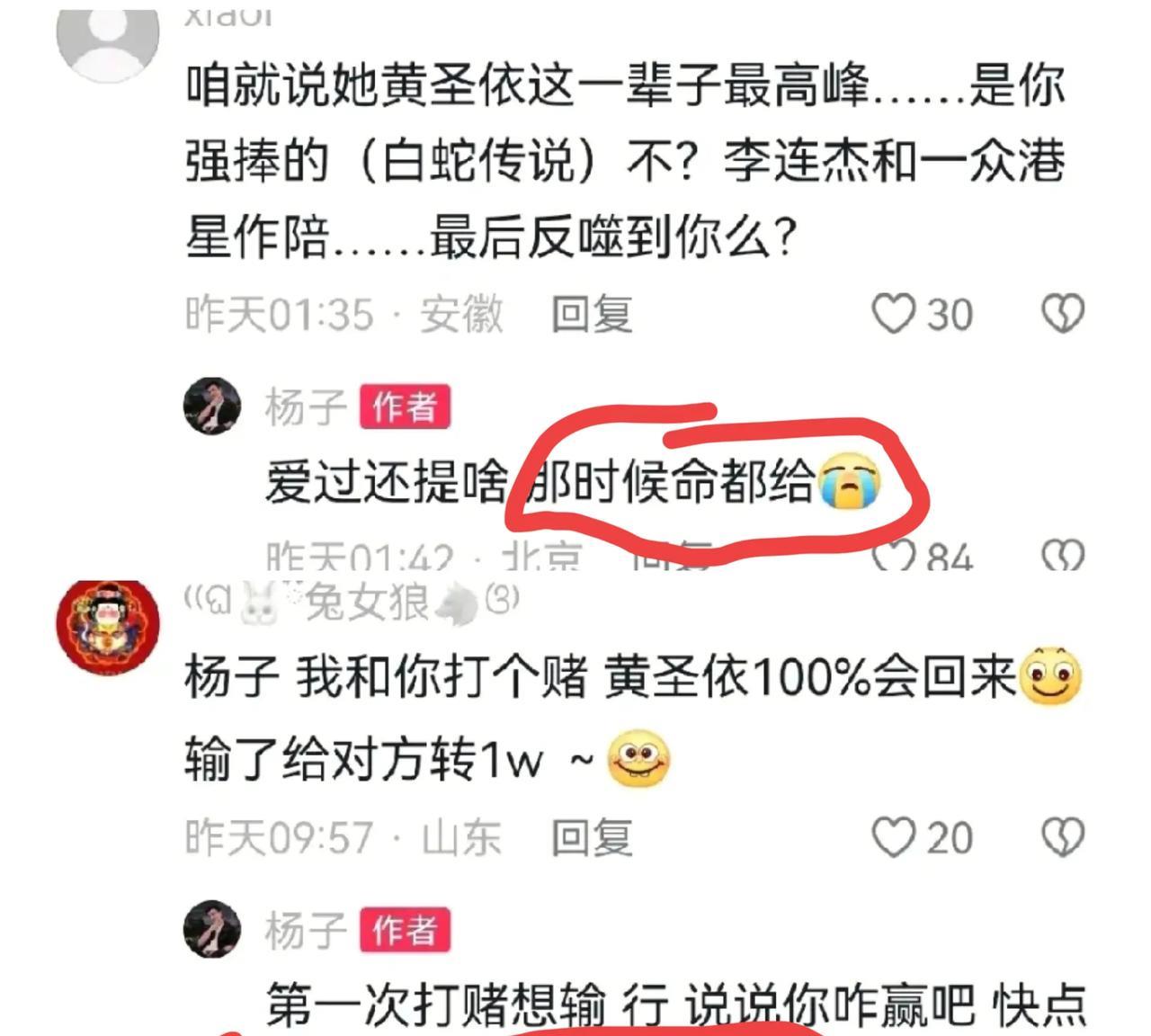Tap the comment text about 白蛇传说
The height and width of the screenshot is (1036, 1151).
[625, 161]
